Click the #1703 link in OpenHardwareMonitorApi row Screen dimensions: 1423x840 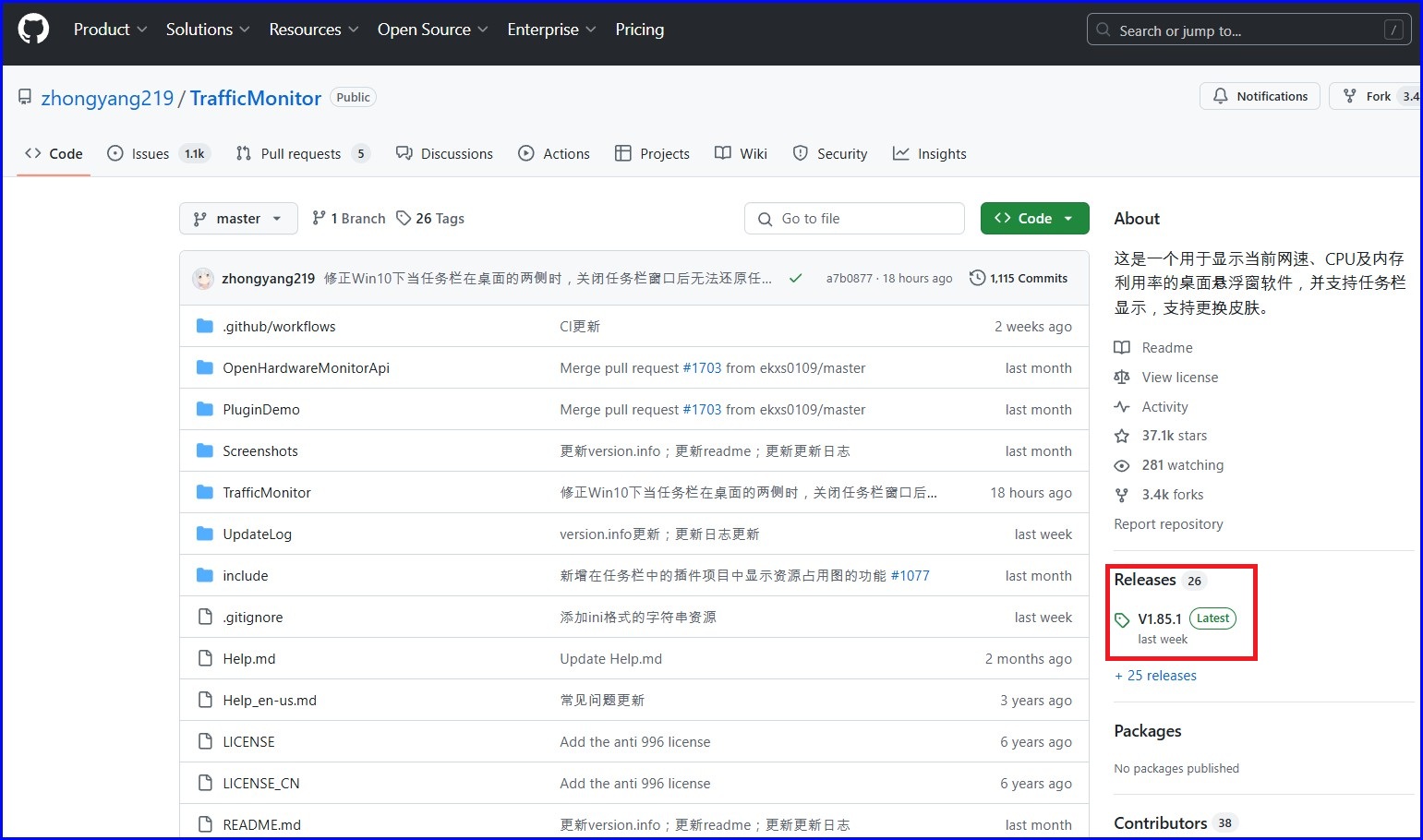point(702,367)
